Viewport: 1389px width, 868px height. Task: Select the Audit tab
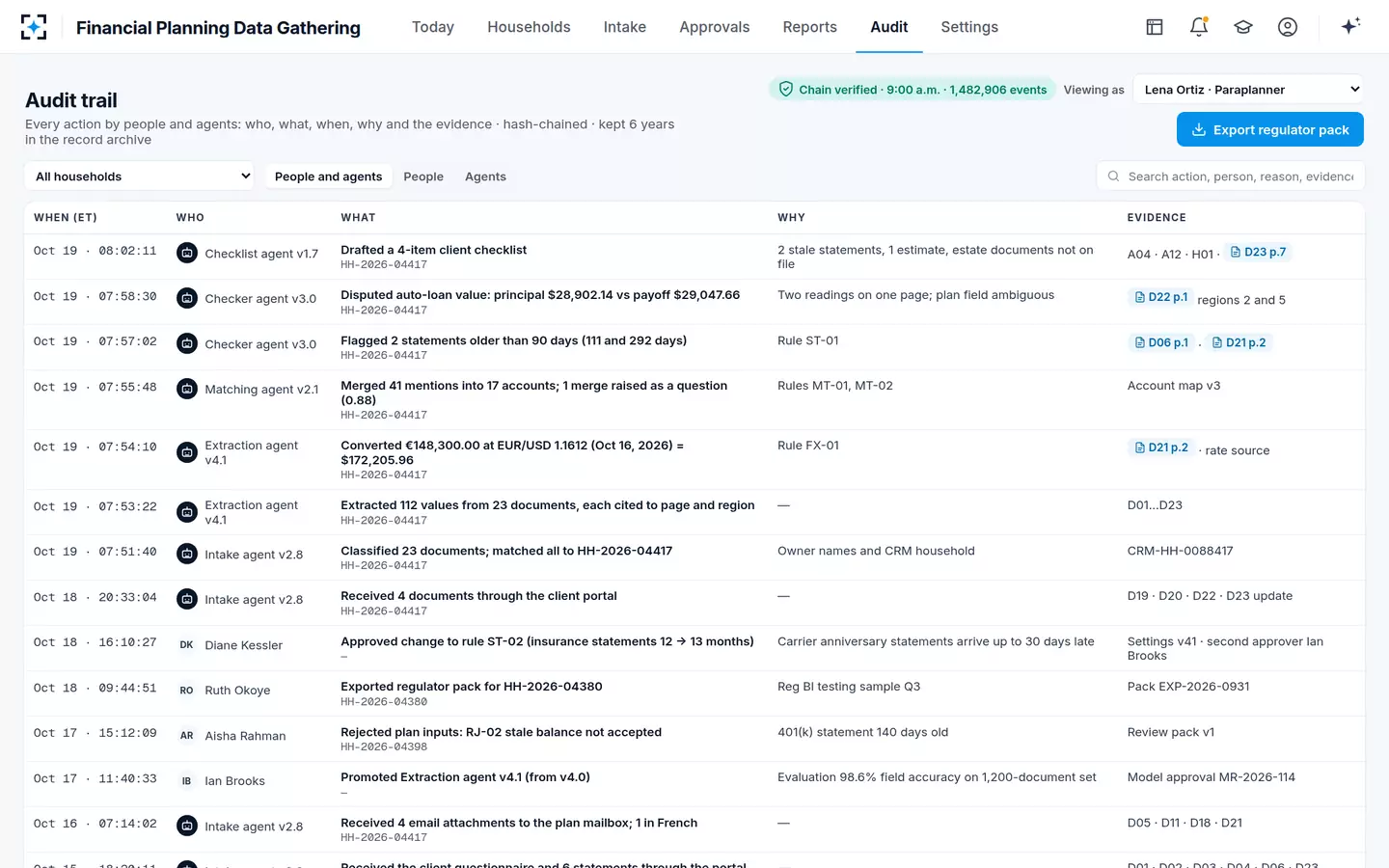889,27
